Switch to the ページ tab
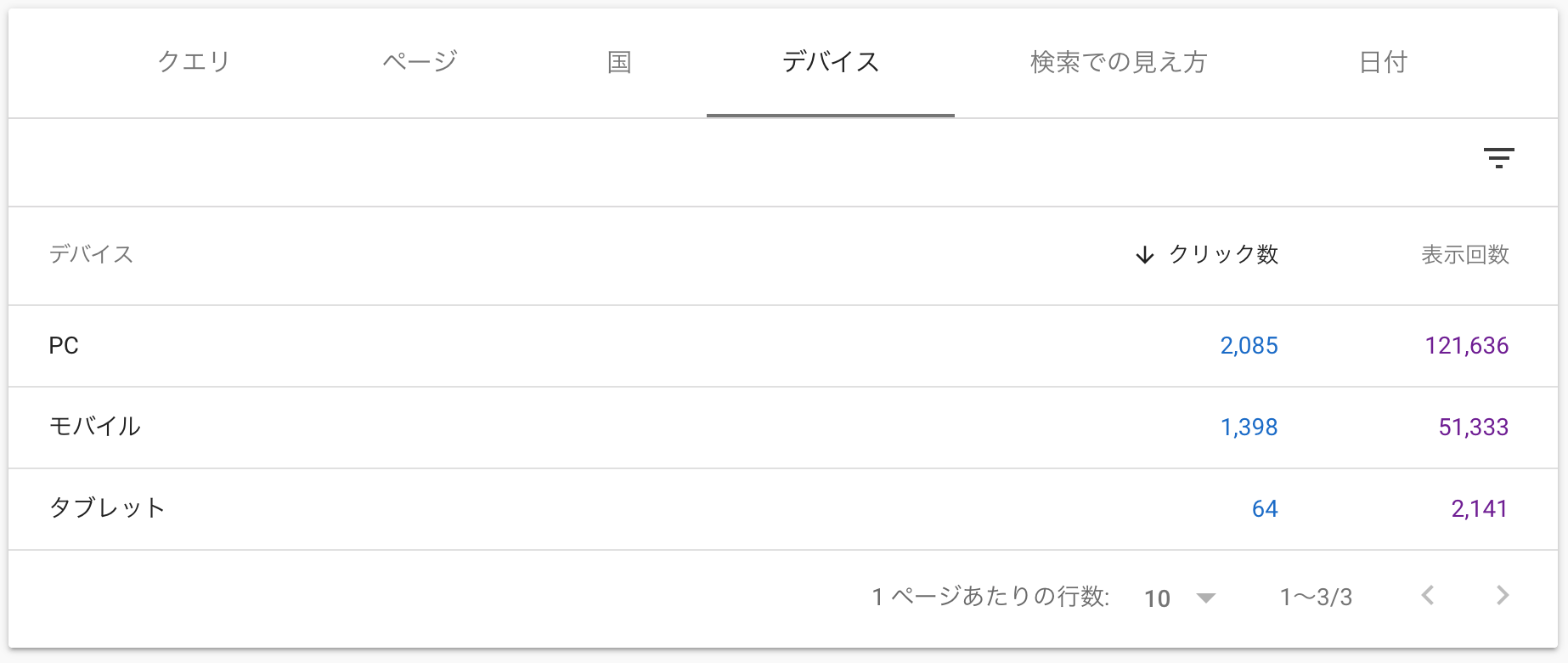 pyautogui.click(x=420, y=62)
